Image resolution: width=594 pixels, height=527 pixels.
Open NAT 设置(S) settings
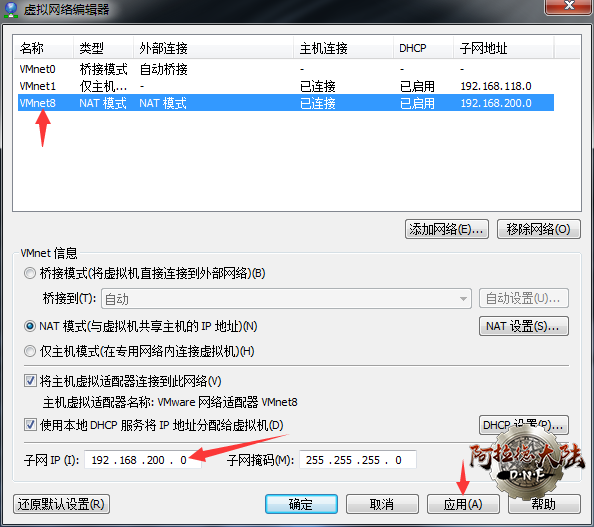(524, 326)
